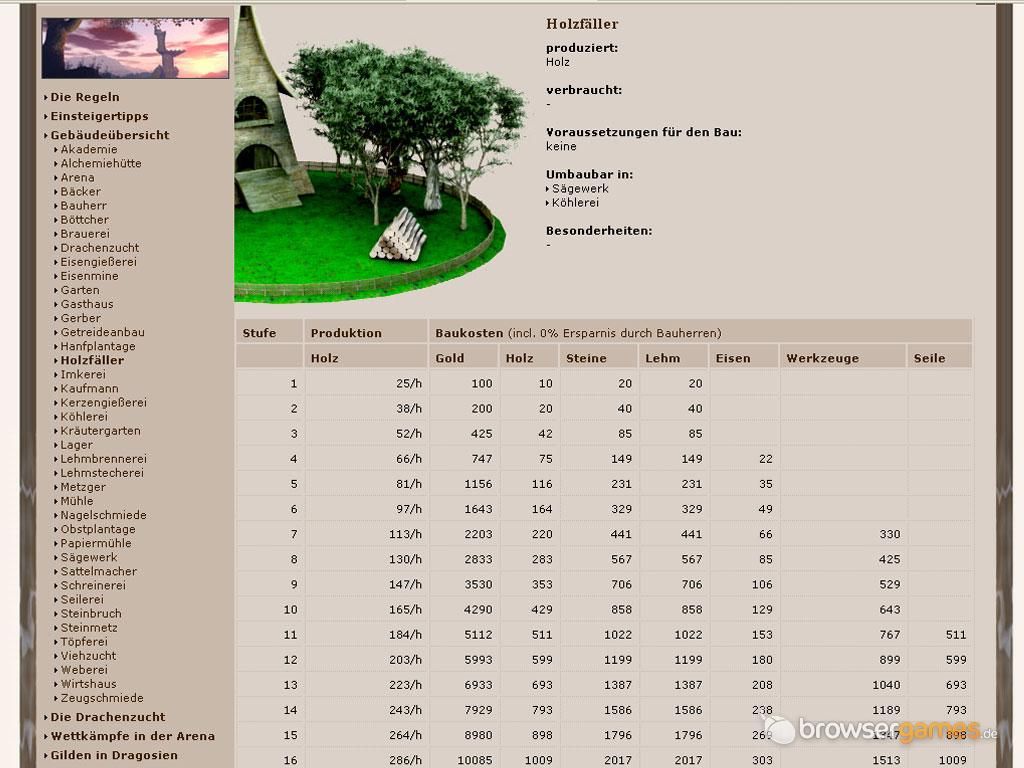View Getreideanbau building details
The image size is (1024, 768).
(103, 332)
